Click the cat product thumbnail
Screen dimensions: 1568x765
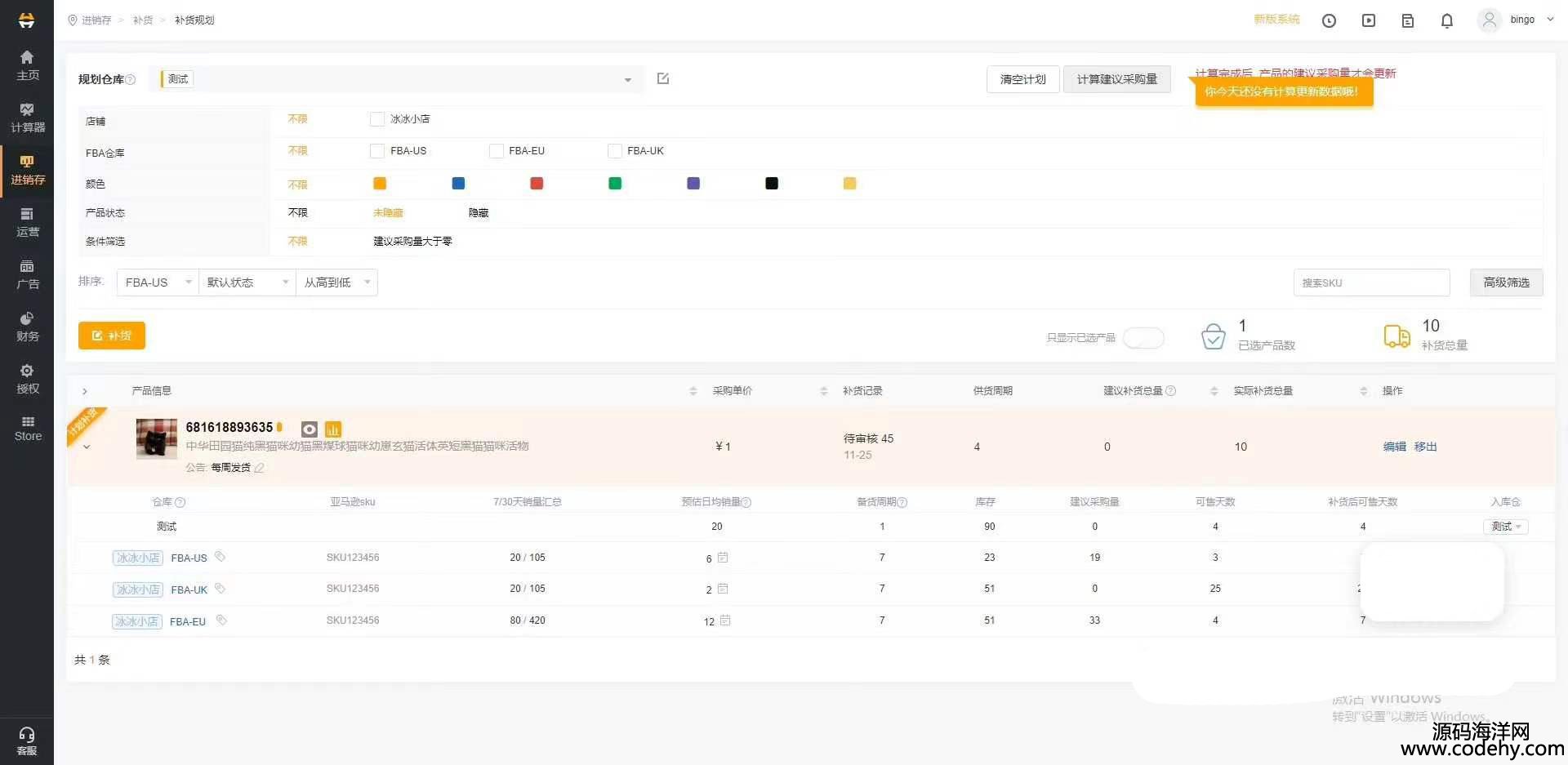point(157,439)
